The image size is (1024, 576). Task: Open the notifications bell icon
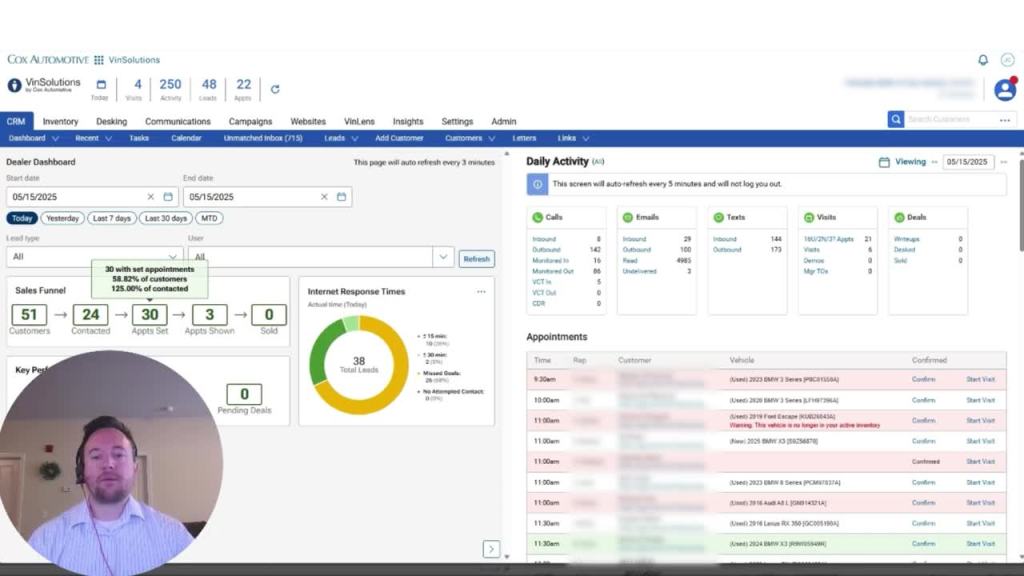click(x=983, y=60)
